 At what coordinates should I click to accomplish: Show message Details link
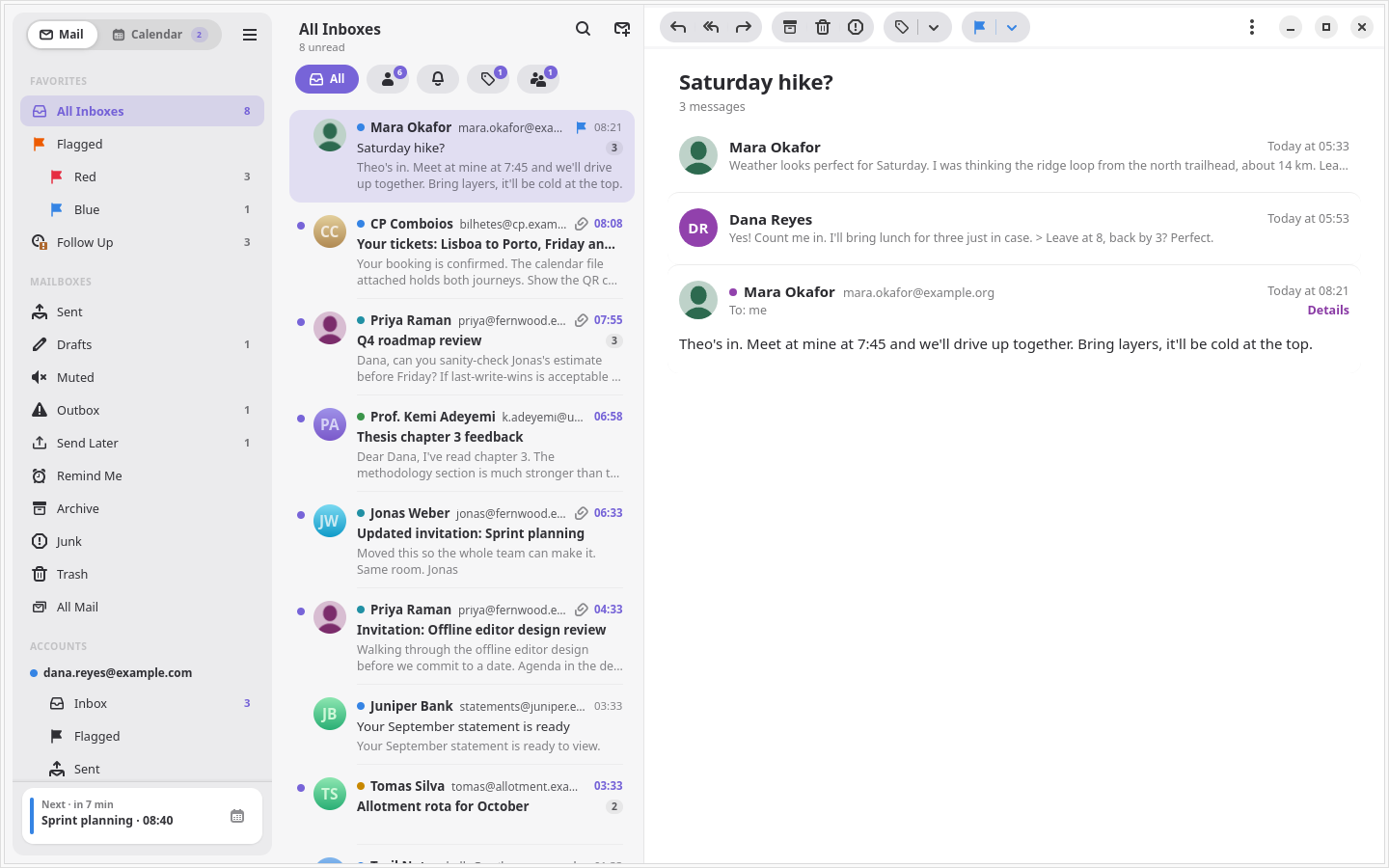[x=1328, y=311]
